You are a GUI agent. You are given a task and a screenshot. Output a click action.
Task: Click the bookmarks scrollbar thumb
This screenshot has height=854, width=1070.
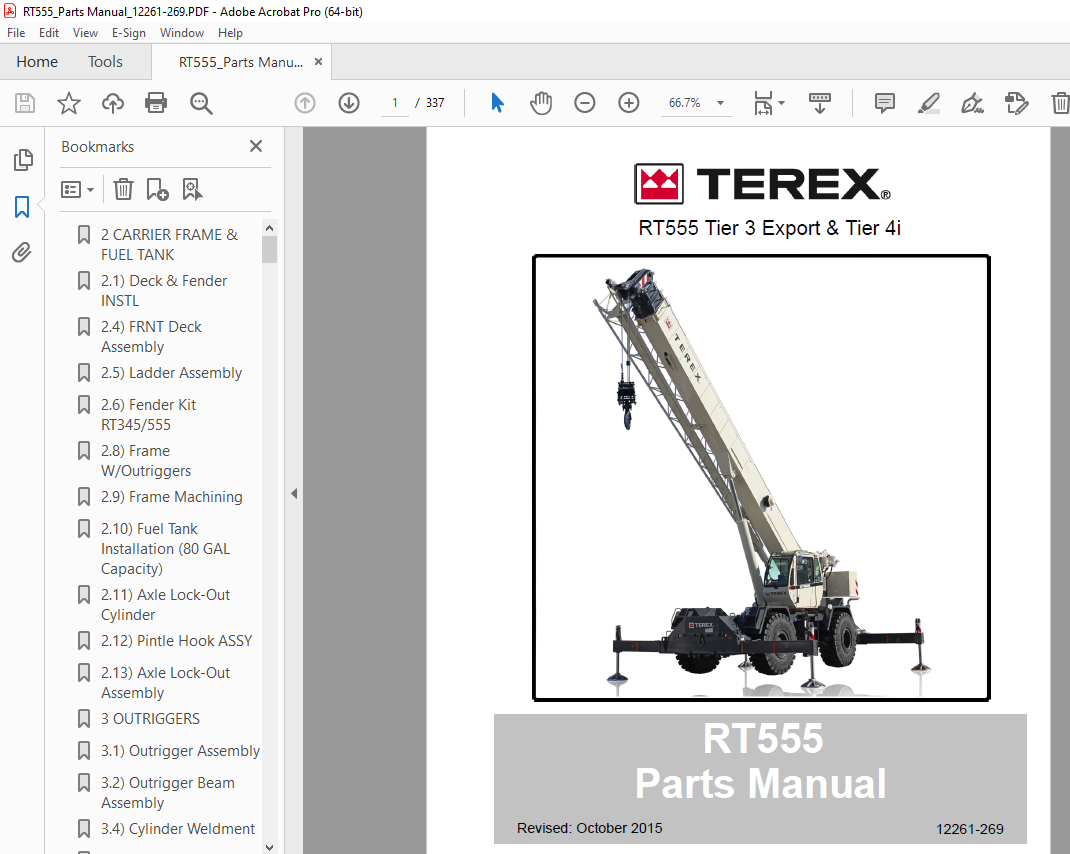point(270,249)
